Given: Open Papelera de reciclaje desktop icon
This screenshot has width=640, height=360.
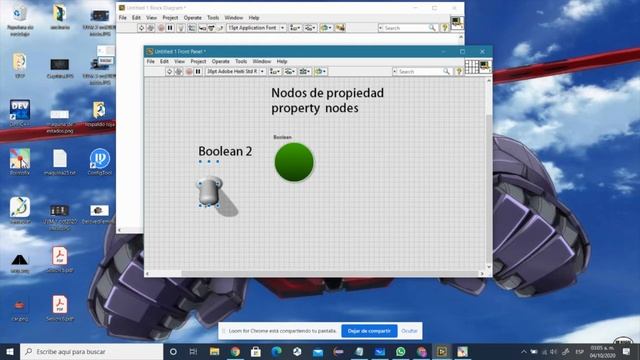Looking at the screenshot, I should click(20, 20).
